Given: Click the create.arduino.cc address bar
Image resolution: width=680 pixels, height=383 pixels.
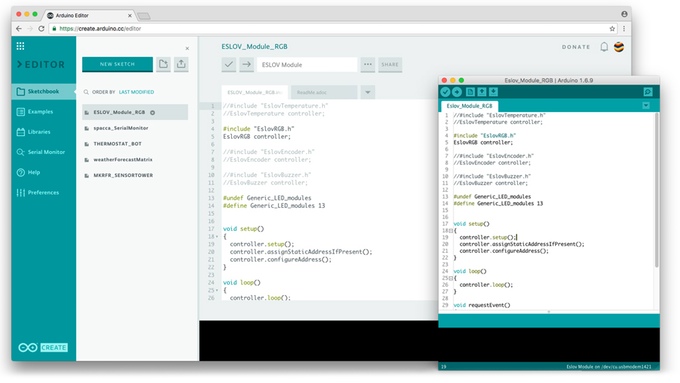Looking at the screenshot, I should 332,29.
